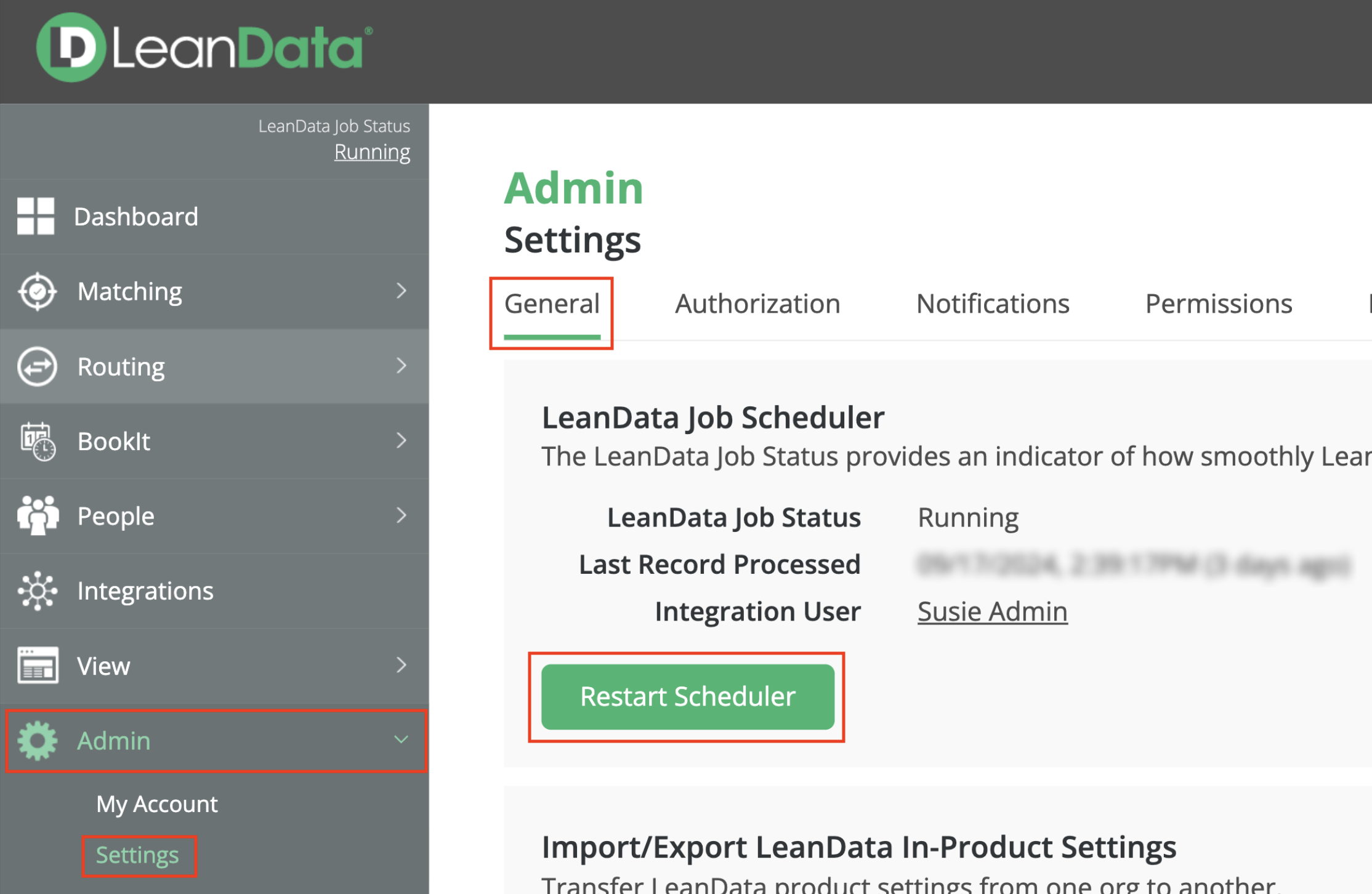Click the Restart Scheduler button
1372x894 pixels.
pyautogui.click(x=688, y=697)
